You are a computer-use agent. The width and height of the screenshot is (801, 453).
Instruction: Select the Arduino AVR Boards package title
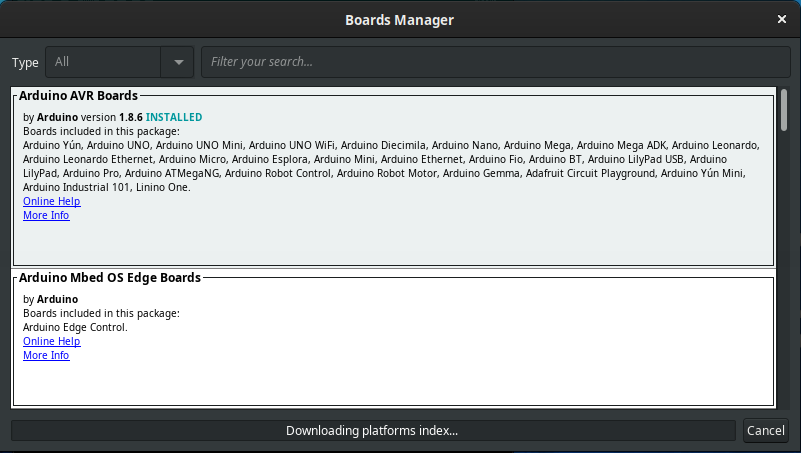78,96
